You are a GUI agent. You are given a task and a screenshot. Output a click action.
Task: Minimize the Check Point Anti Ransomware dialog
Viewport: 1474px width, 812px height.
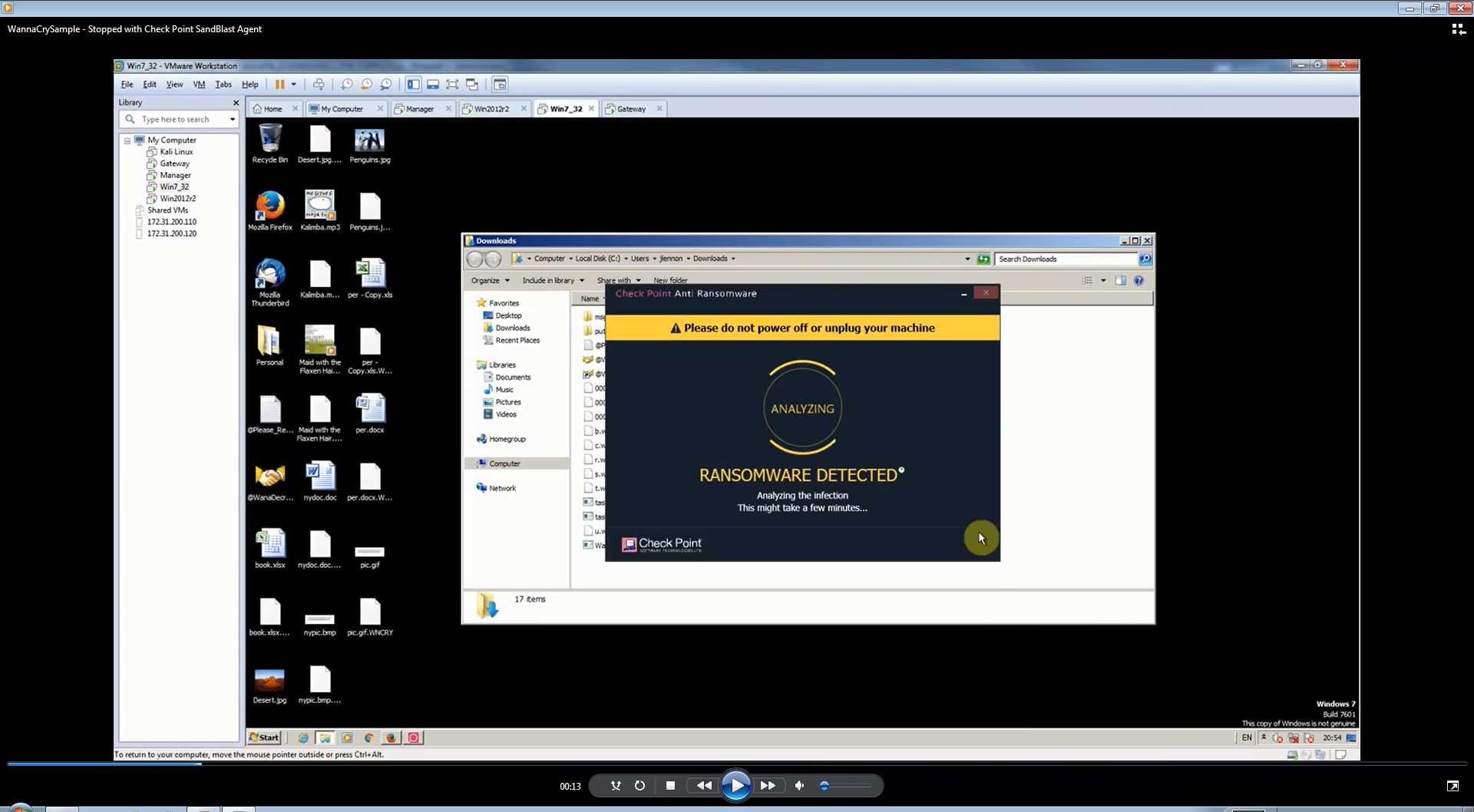point(964,294)
